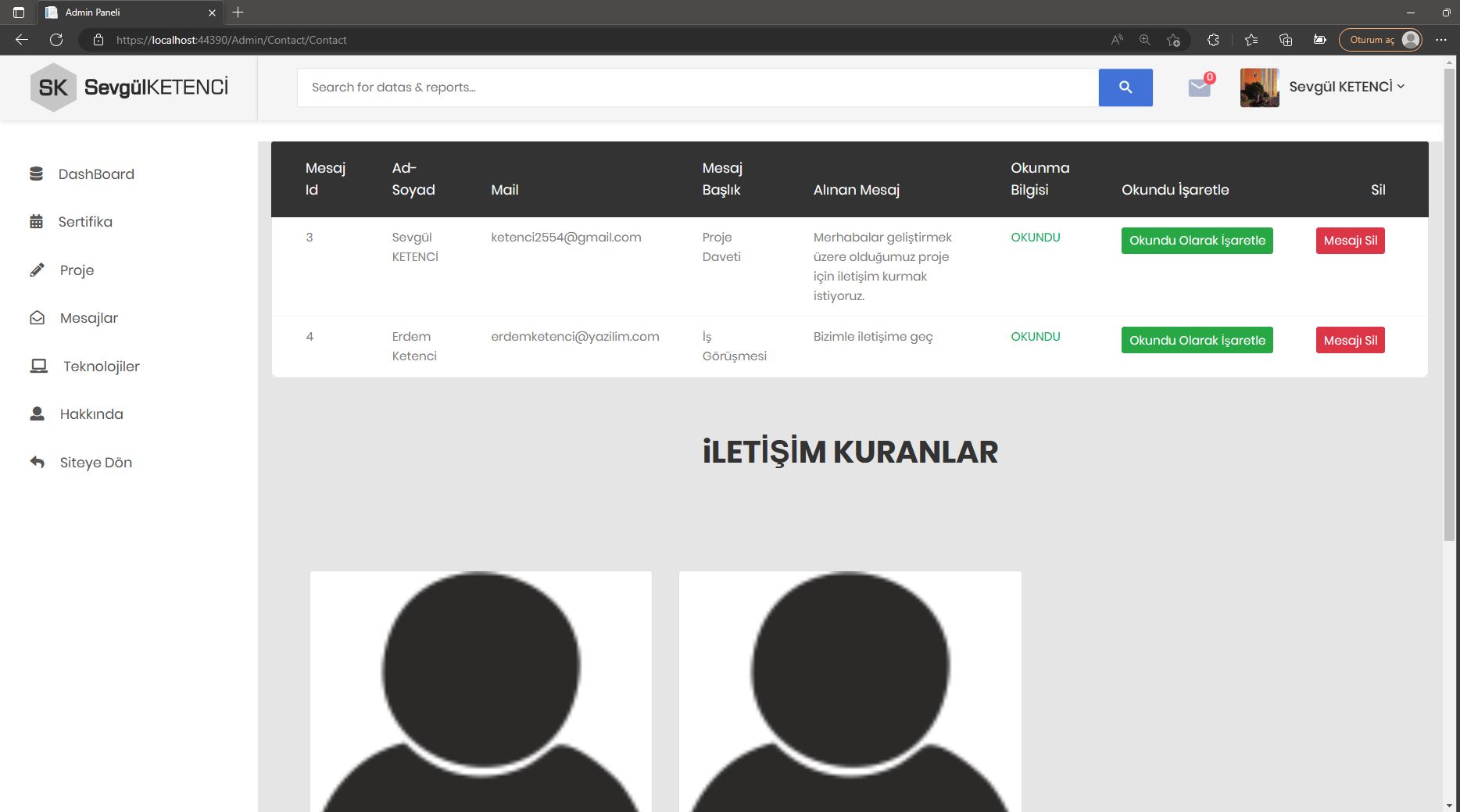Mark Sevgül KETENCİ's message as read
The height and width of the screenshot is (812, 1460).
(x=1197, y=241)
